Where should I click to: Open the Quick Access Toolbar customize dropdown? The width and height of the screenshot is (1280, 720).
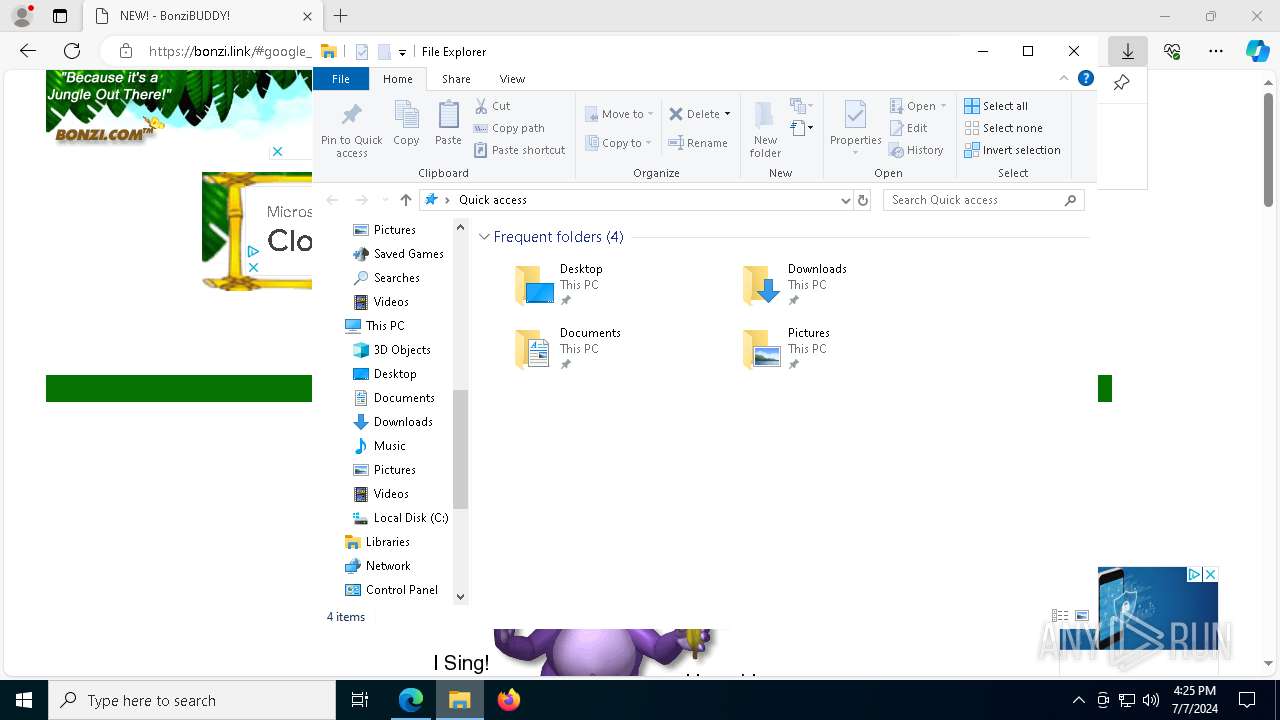tap(402, 52)
